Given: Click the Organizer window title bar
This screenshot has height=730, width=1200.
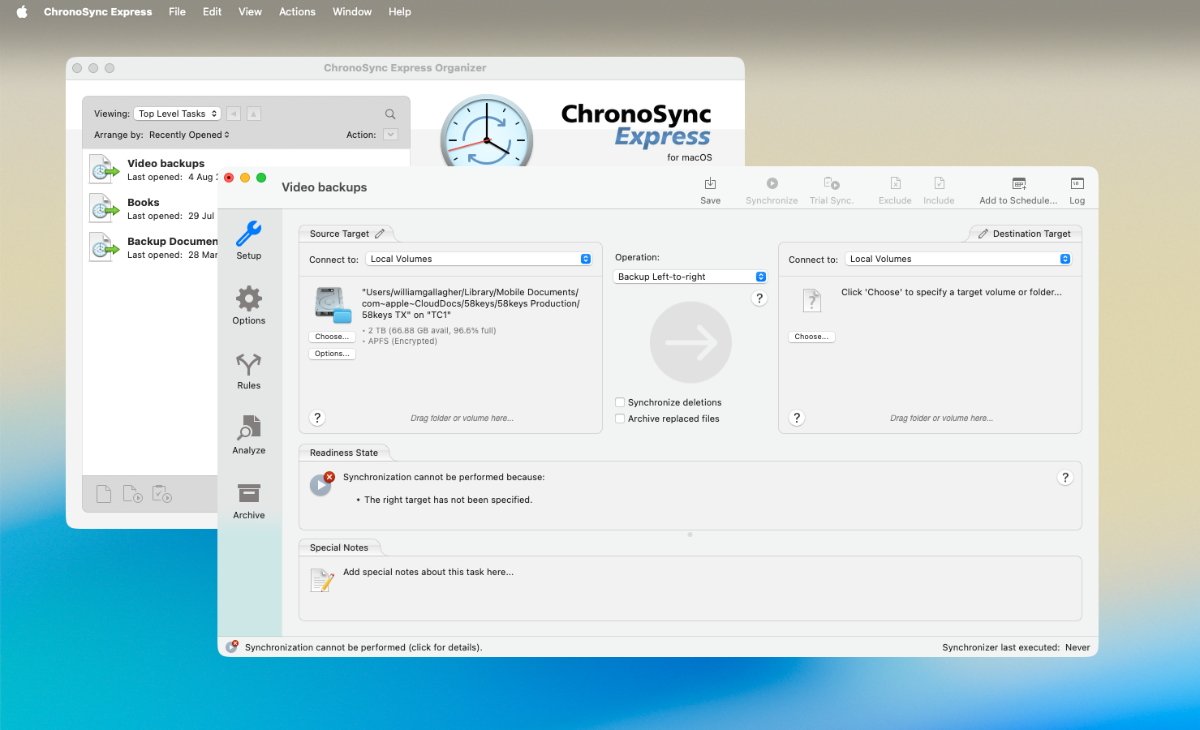Looking at the screenshot, I should coord(405,68).
